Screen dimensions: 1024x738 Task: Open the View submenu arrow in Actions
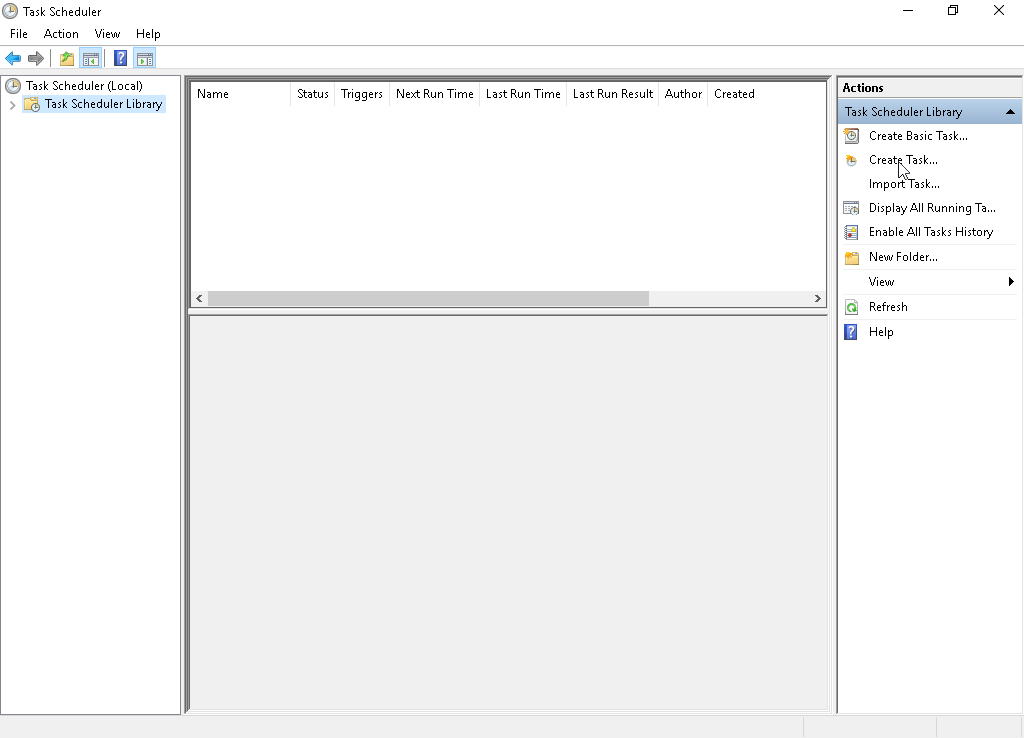pos(1011,281)
